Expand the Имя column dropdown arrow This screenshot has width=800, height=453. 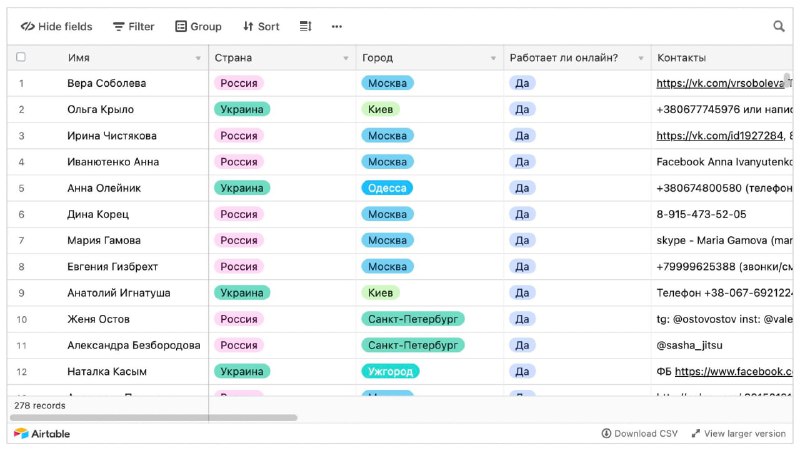[198, 58]
